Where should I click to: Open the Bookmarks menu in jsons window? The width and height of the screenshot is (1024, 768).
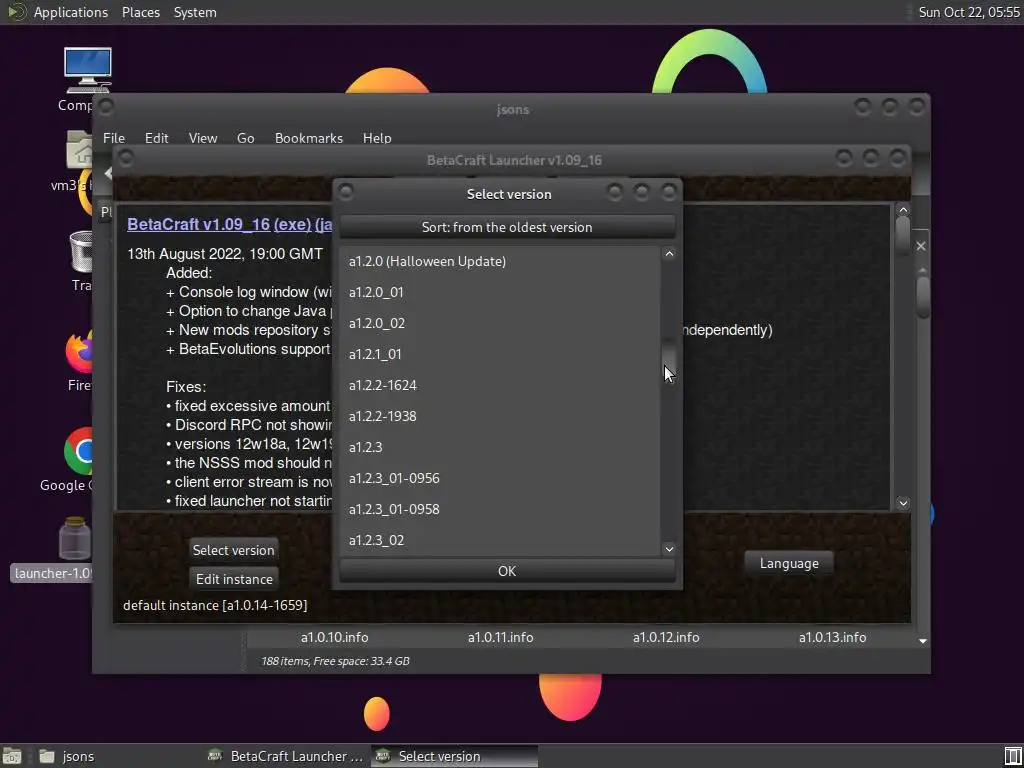point(309,138)
